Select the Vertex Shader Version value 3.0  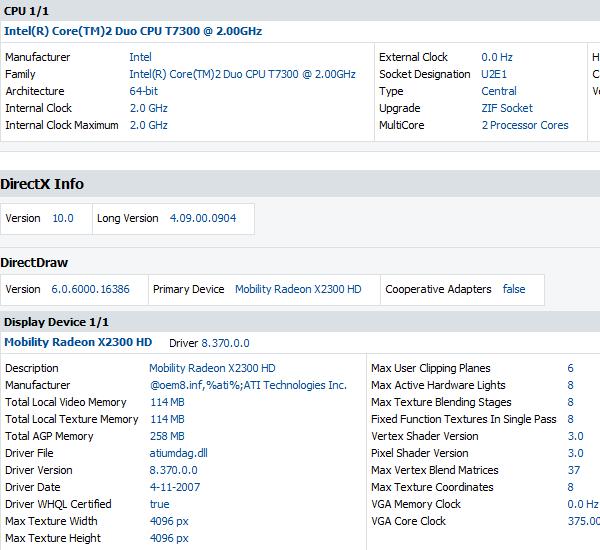[576, 436]
